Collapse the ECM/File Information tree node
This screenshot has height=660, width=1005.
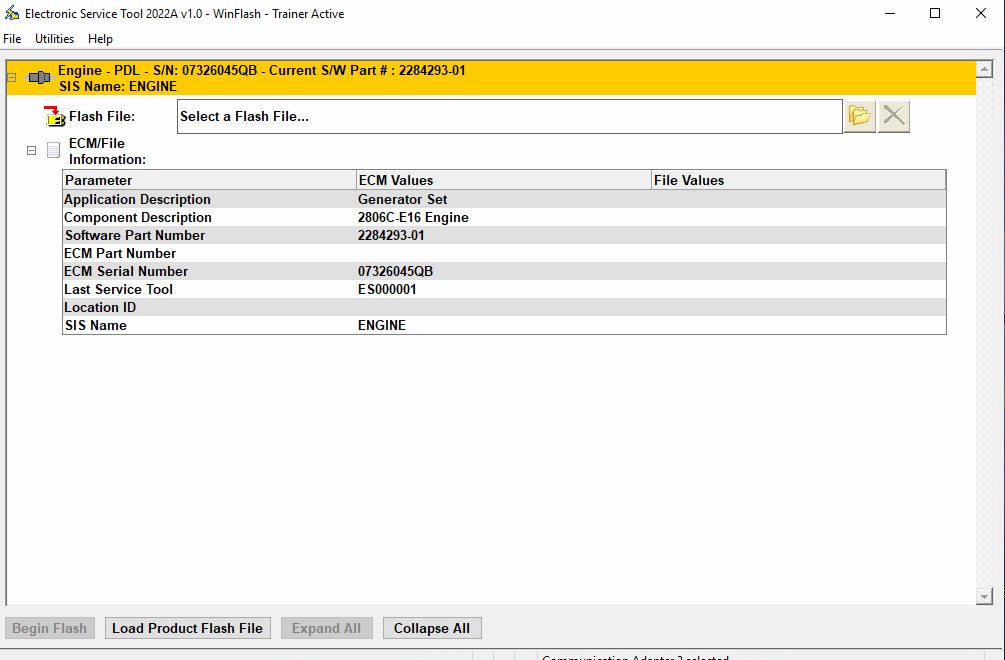pos(31,149)
